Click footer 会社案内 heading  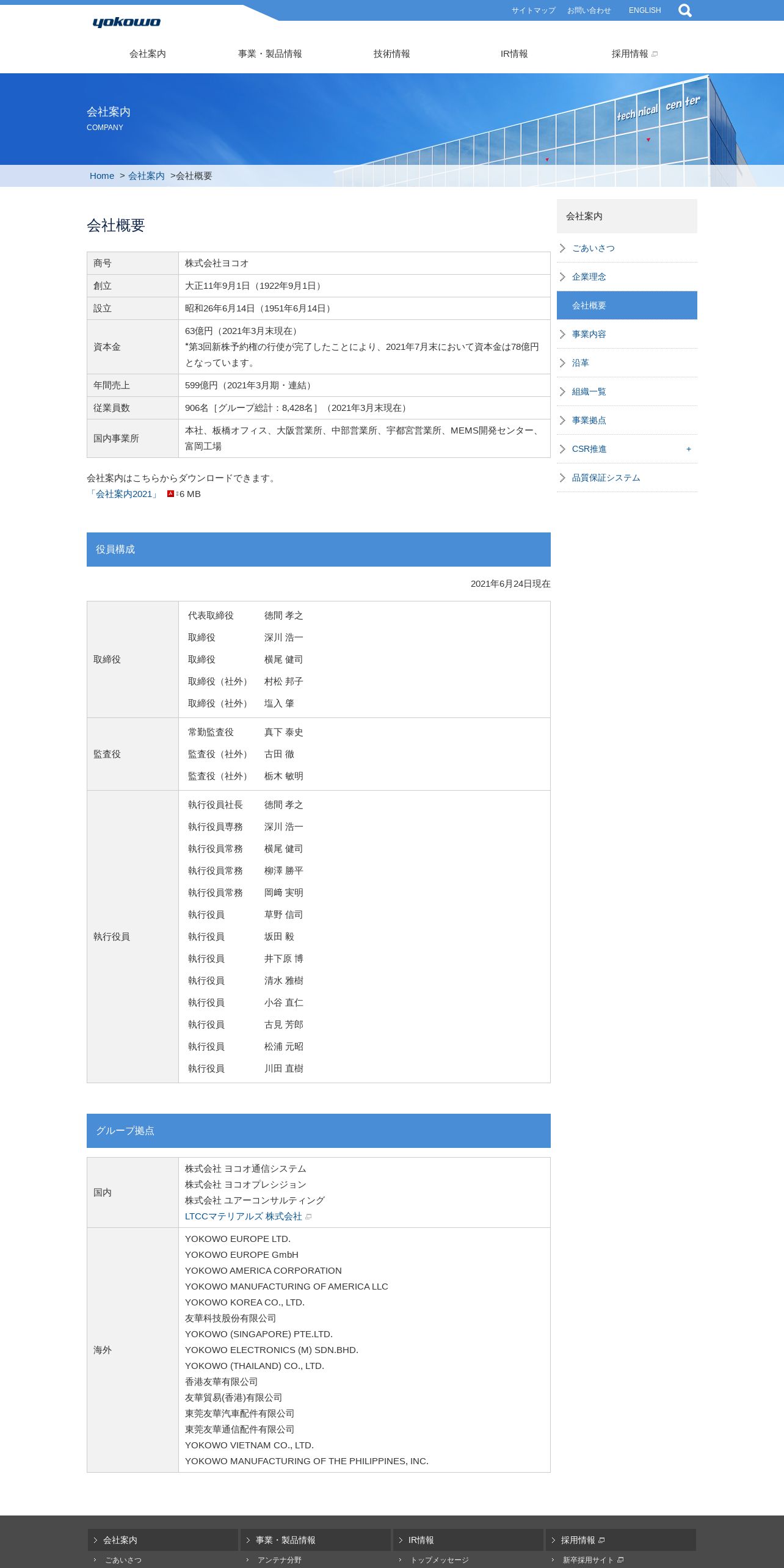click(x=163, y=1540)
